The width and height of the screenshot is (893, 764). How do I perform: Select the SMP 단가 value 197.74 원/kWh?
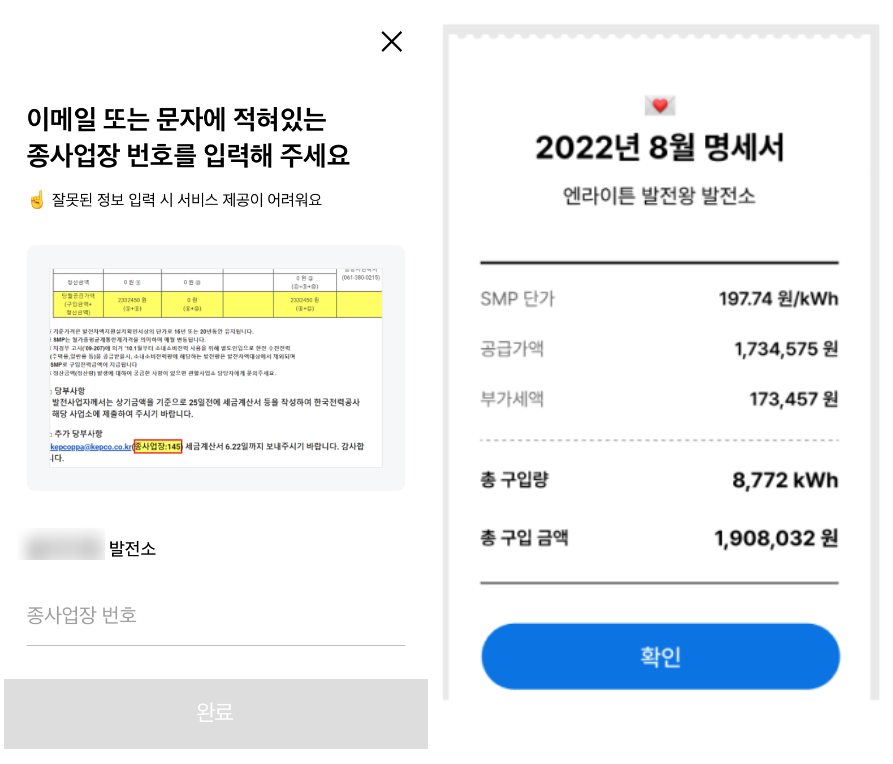click(778, 299)
